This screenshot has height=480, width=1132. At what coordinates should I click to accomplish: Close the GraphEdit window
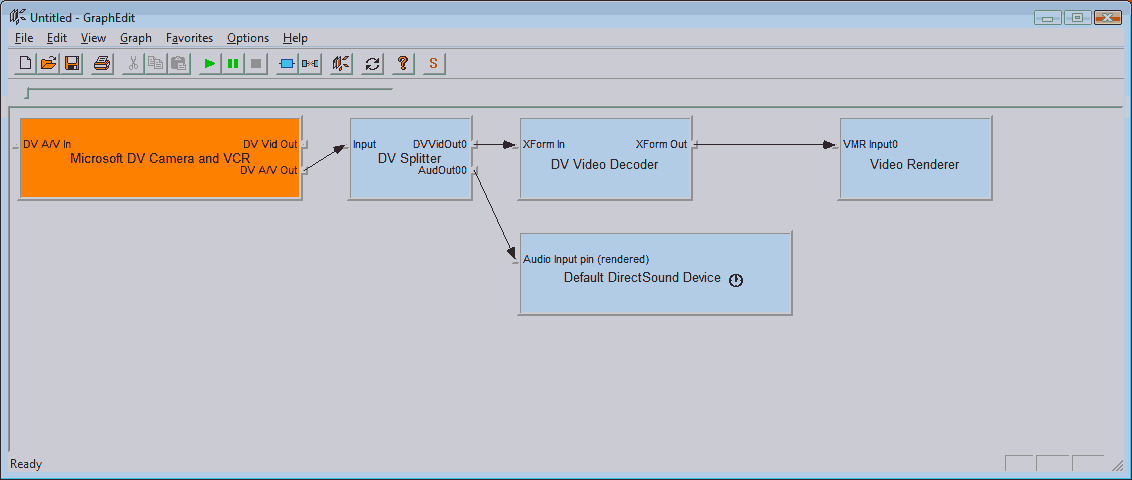1107,17
